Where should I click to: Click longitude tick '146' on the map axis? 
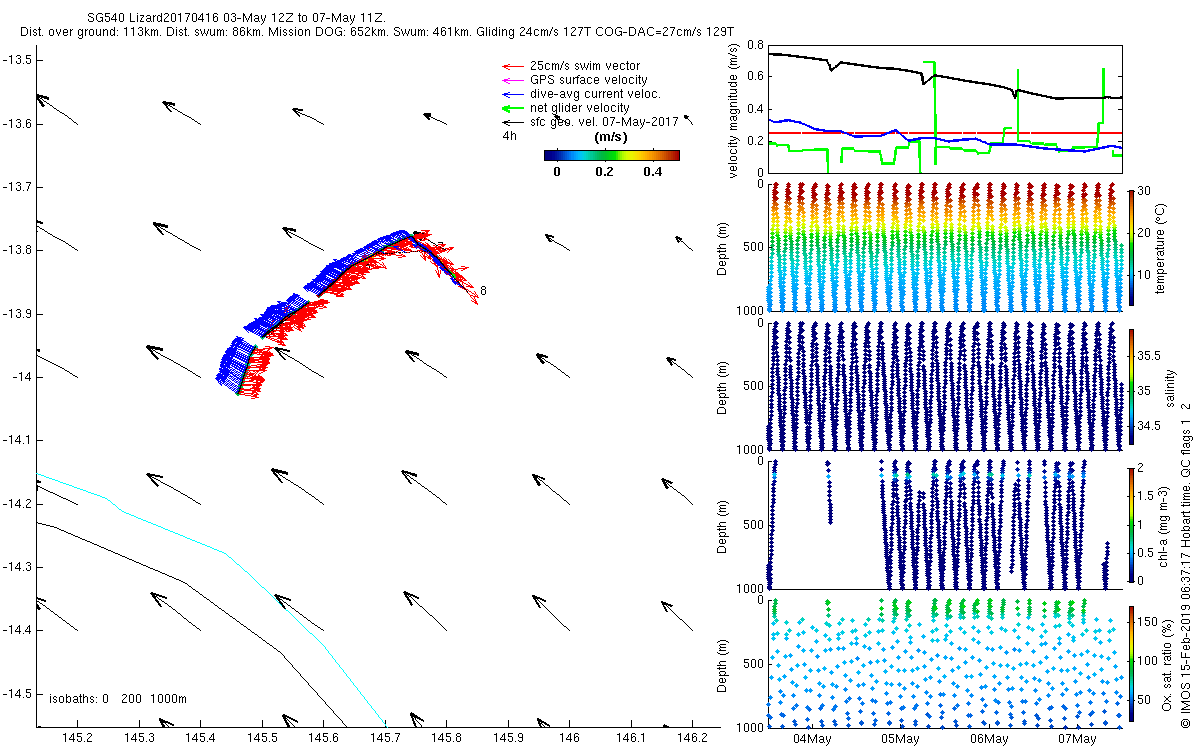click(569, 738)
